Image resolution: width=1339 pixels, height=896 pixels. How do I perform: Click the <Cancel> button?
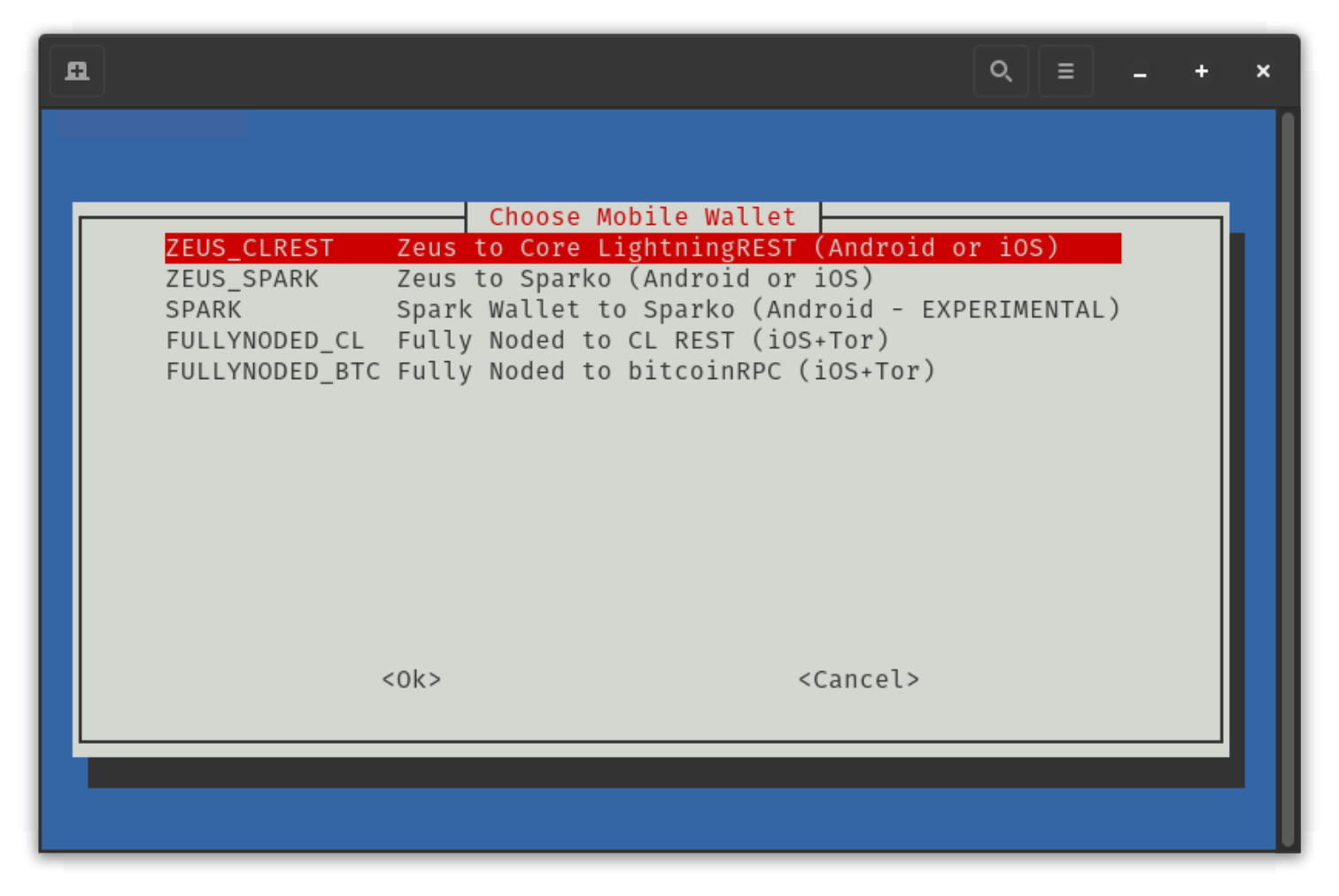(x=859, y=680)
